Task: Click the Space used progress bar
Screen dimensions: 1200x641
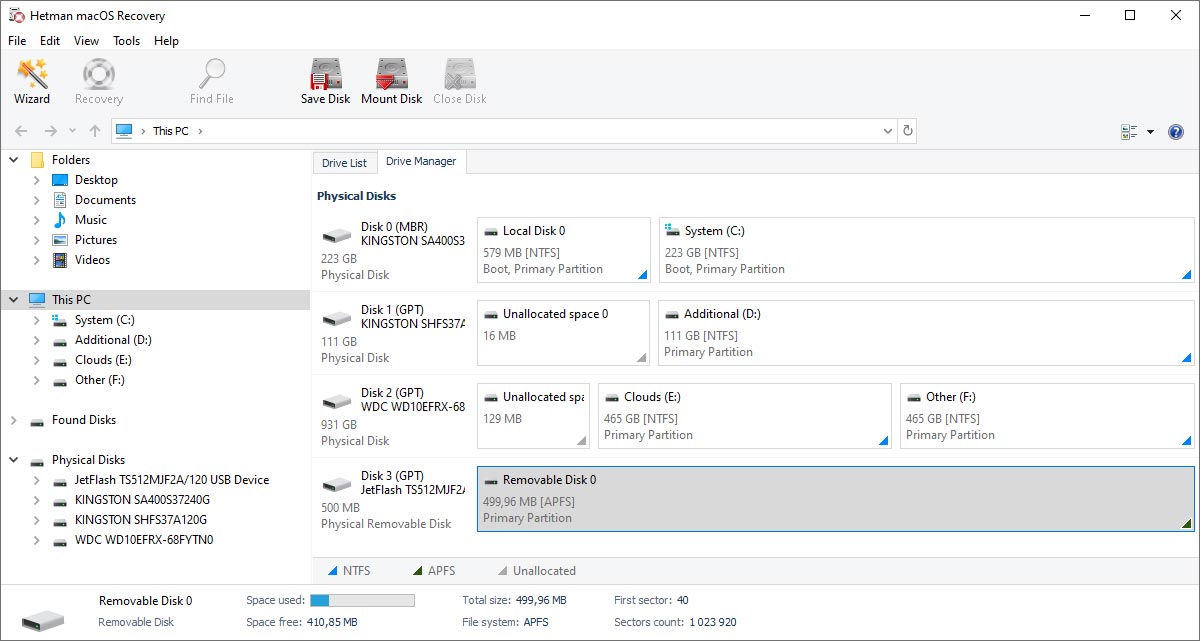Action: (x=362, y=600)
